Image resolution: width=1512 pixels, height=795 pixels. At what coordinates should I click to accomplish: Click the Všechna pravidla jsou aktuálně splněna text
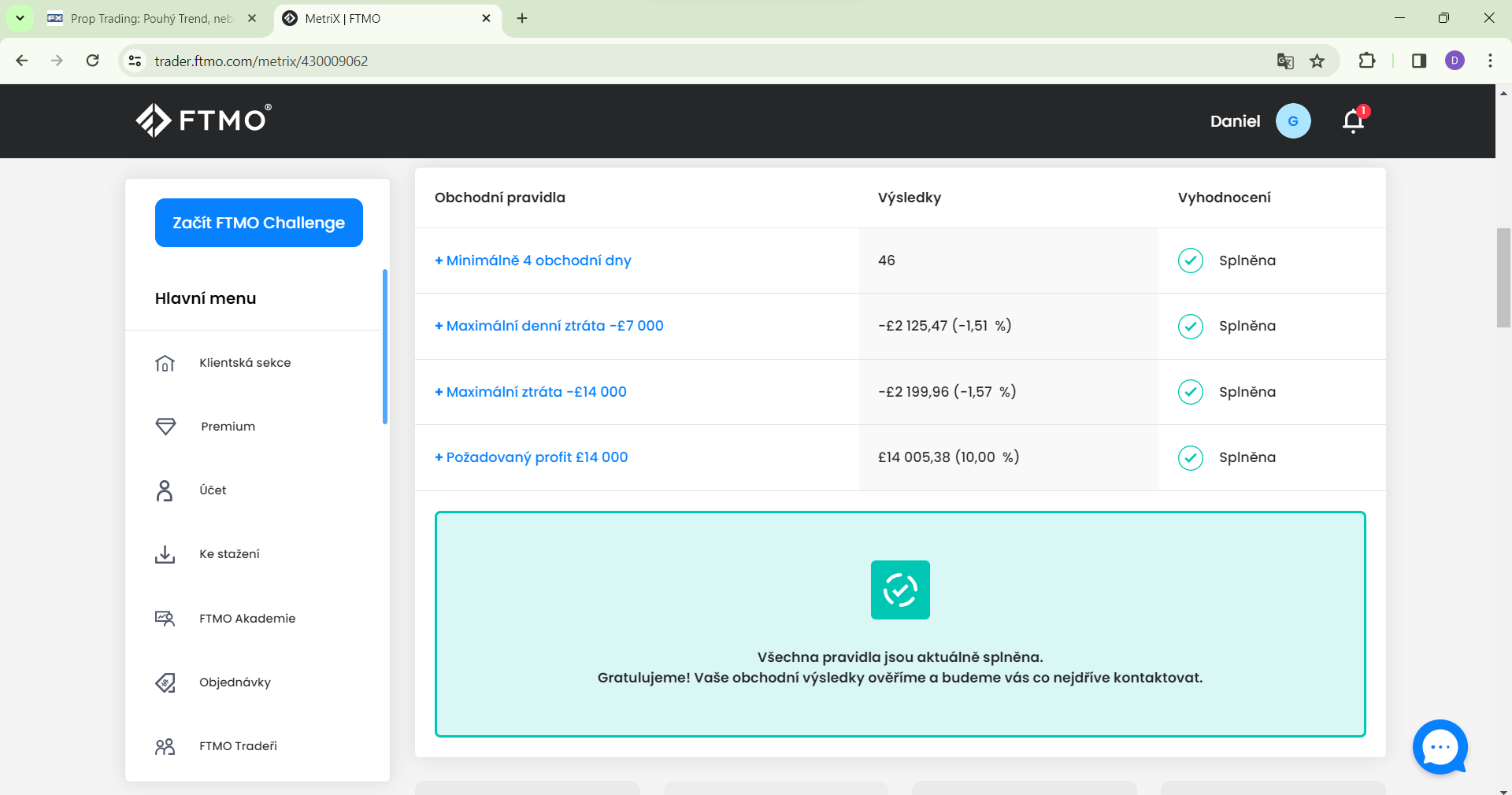[900, 657]
